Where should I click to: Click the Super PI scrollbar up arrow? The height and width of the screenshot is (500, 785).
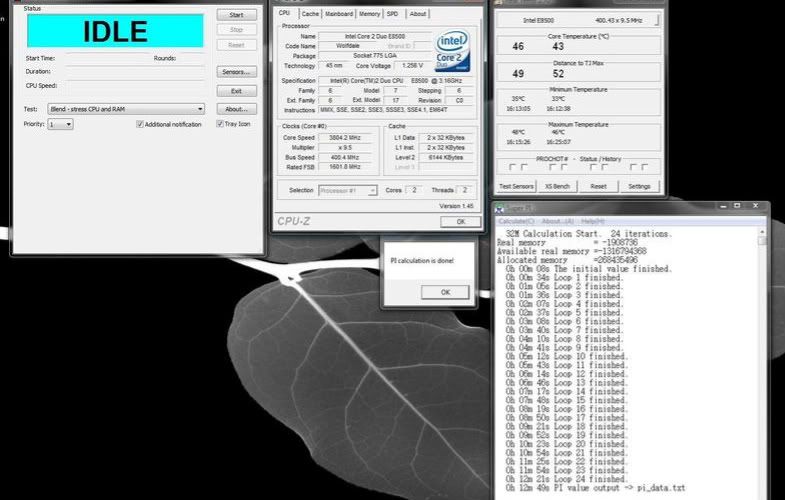coord(762,232)
